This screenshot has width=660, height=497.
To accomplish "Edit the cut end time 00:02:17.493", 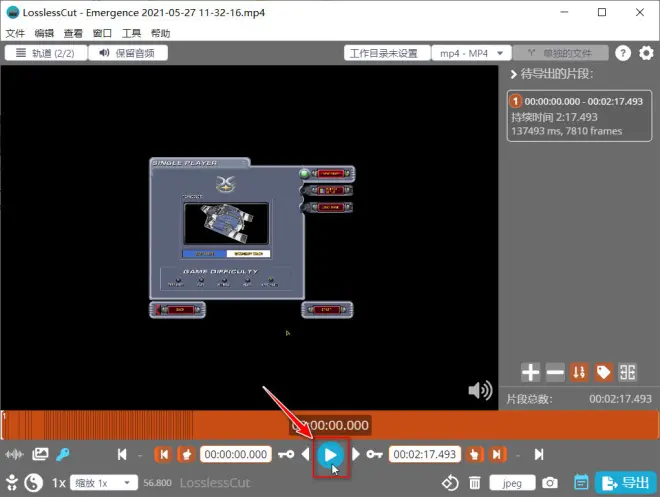I will 425,454.
